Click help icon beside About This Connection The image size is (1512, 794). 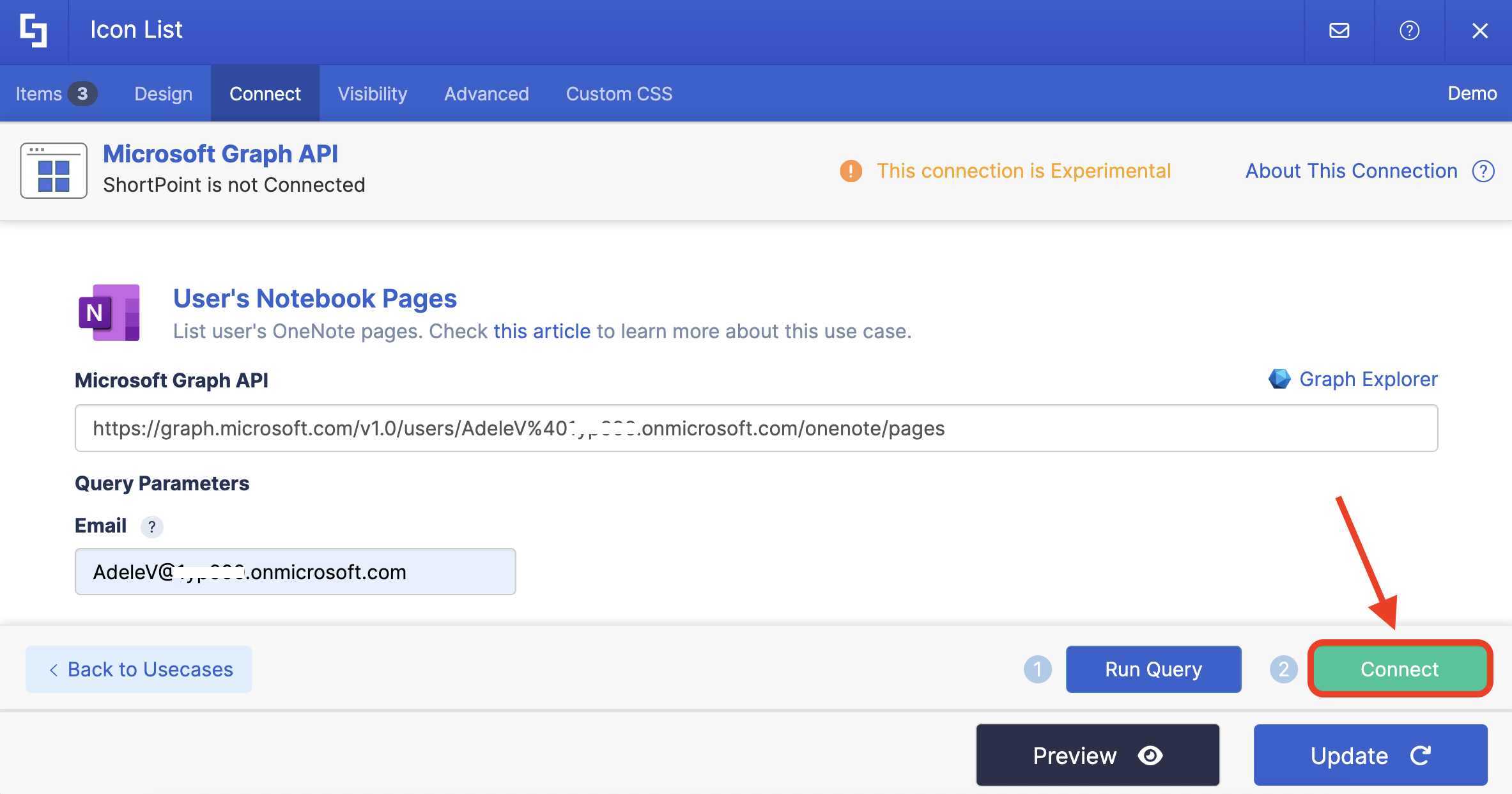pyautogui.click(x=1483, y=171)
